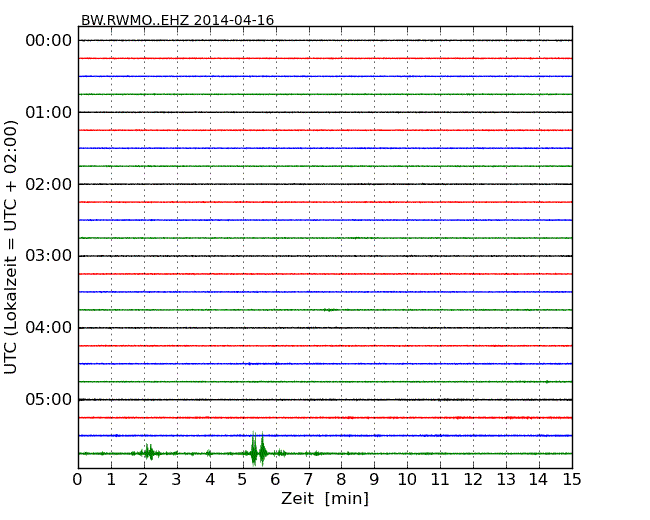Select the x-axis tick label 5

[243, 480]
